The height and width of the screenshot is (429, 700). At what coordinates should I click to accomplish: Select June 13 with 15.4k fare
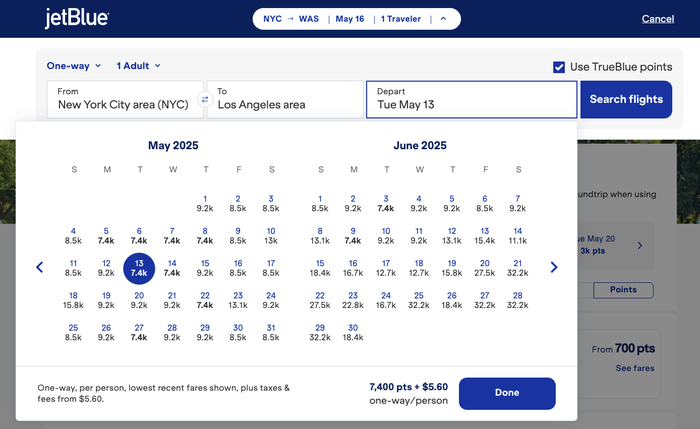485,236
